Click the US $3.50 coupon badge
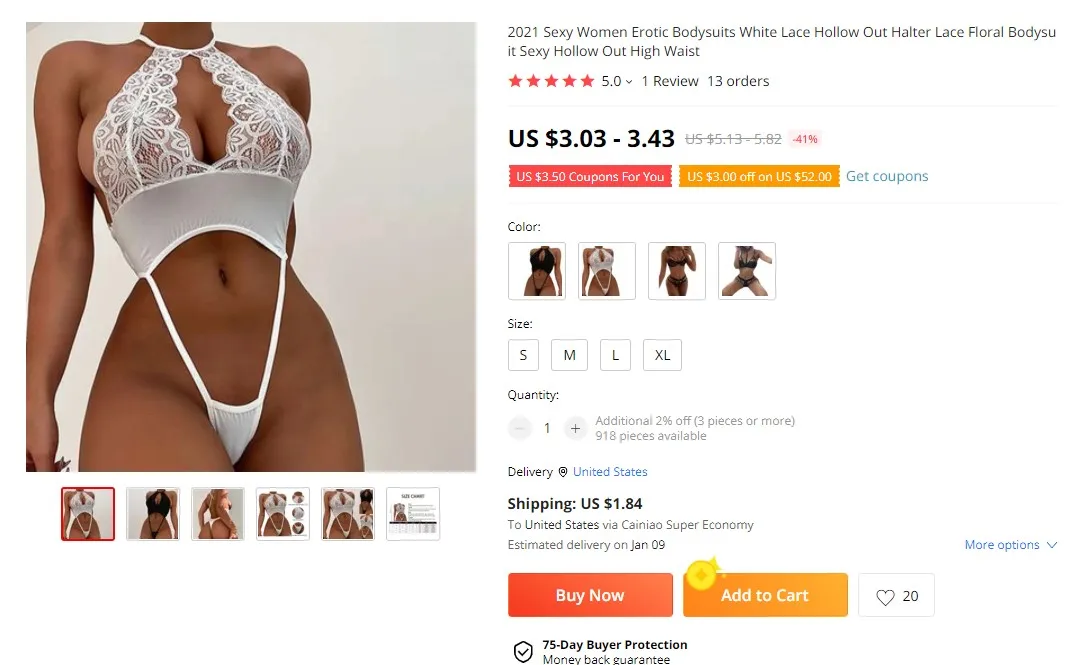Viewport: 1072px width, 665px height. click(x=590, y=176)
